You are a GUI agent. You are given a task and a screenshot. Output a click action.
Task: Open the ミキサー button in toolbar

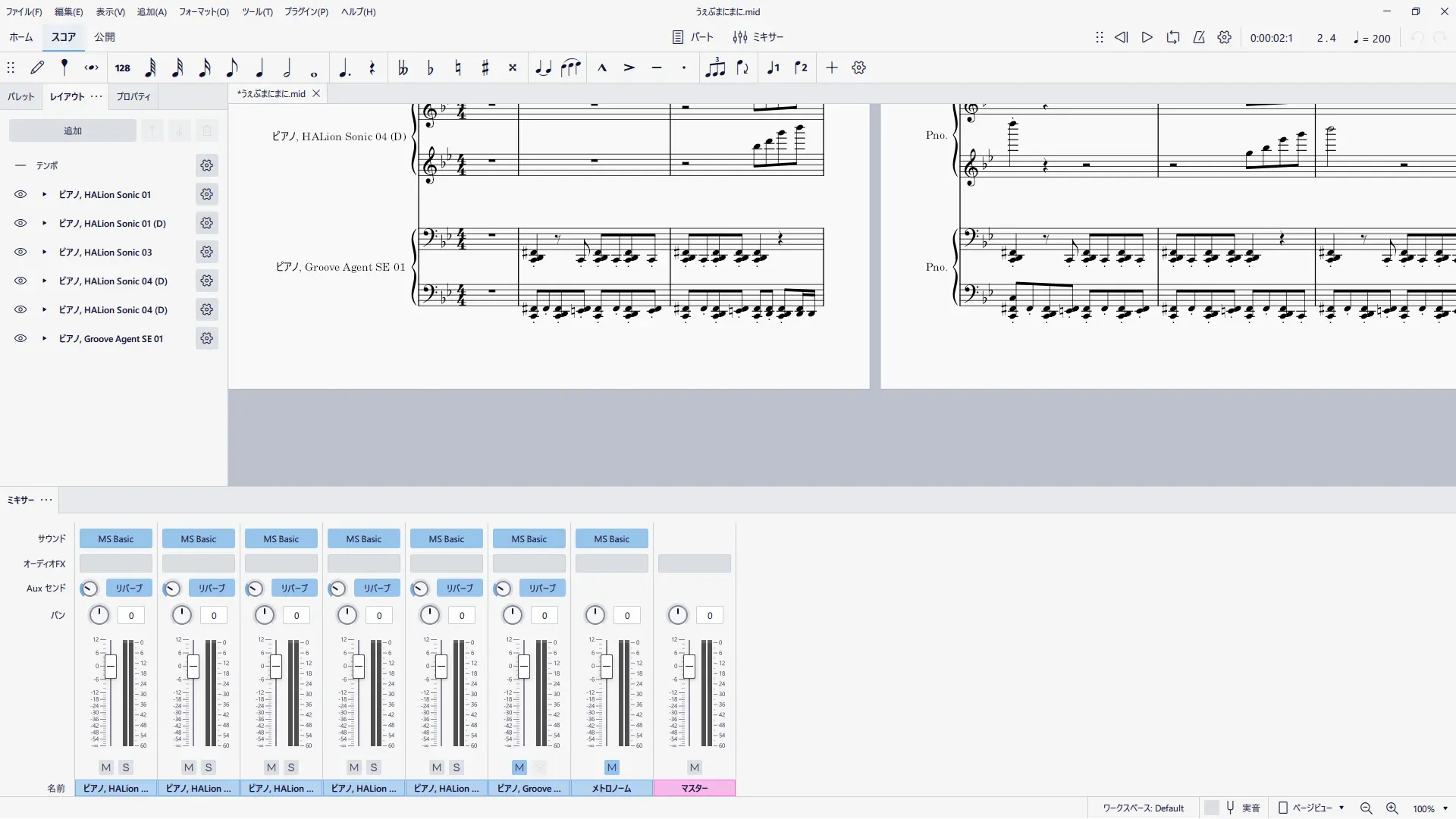(758, 37)
